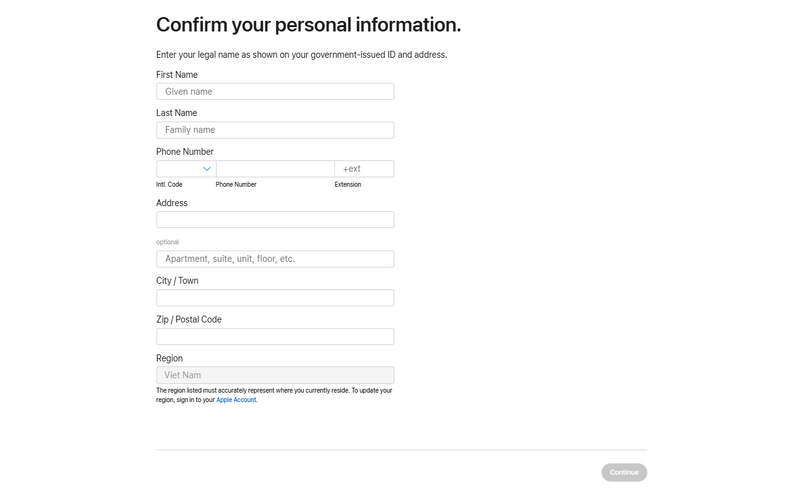Select the City / Town input box
The image size is (800, 498).
275,298
